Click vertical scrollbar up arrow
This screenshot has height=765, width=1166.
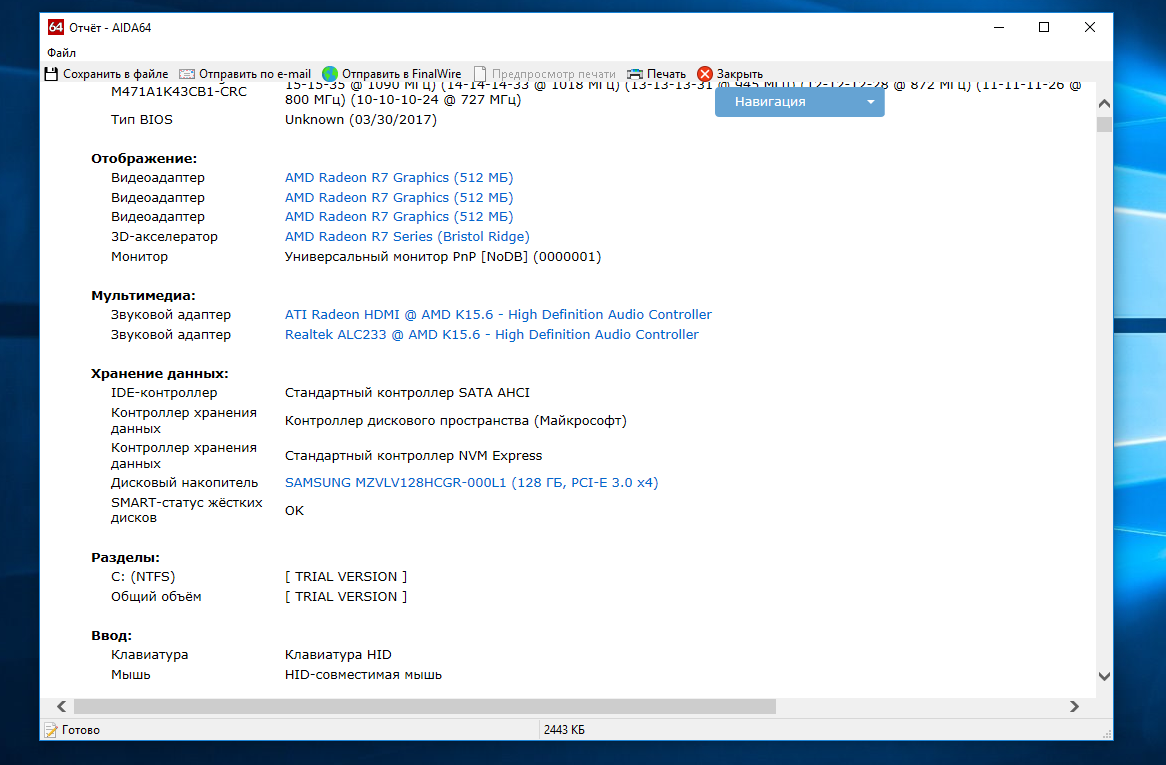[x=1104, y=103]
